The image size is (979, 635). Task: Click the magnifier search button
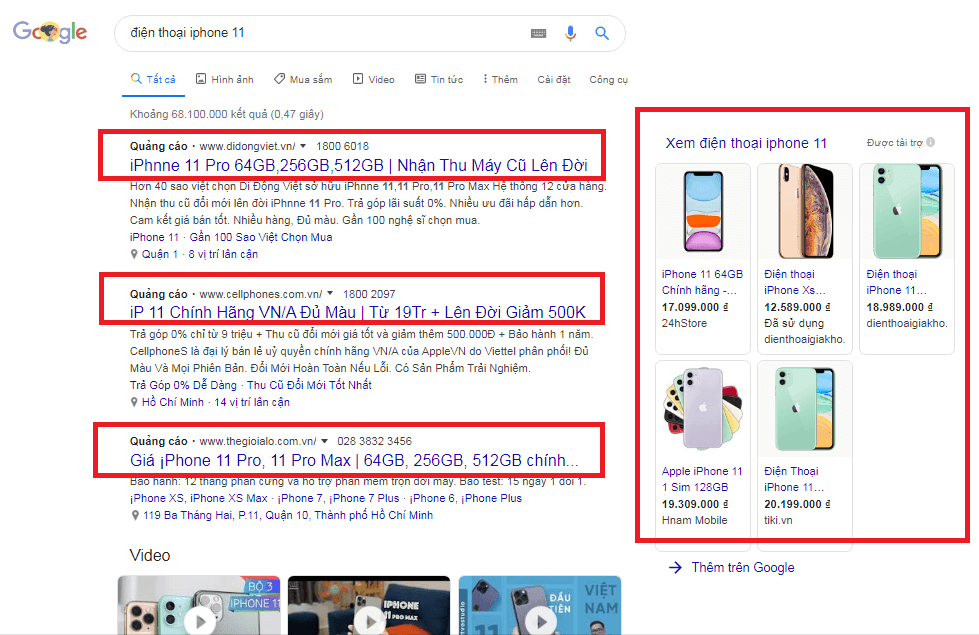602,33
